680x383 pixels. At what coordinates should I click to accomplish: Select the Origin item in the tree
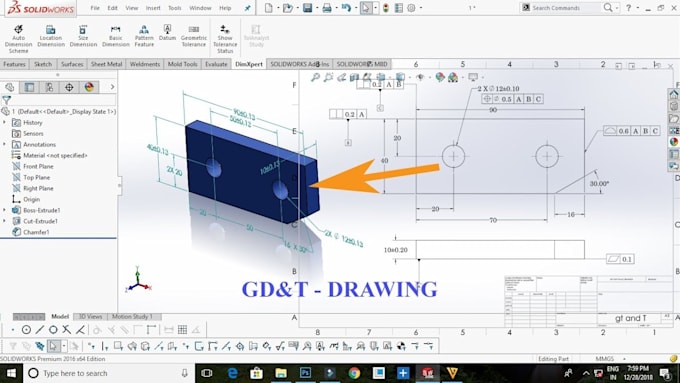tap(31, 200)
